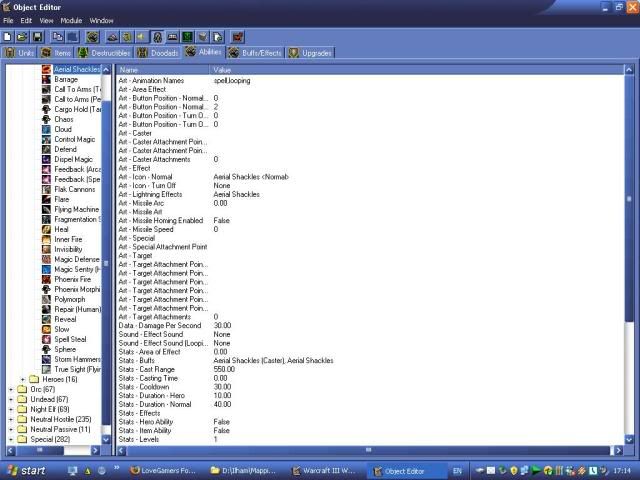Select the Flak Cannons ability icon
Screen dimensions: 640x480
(47, 189)
